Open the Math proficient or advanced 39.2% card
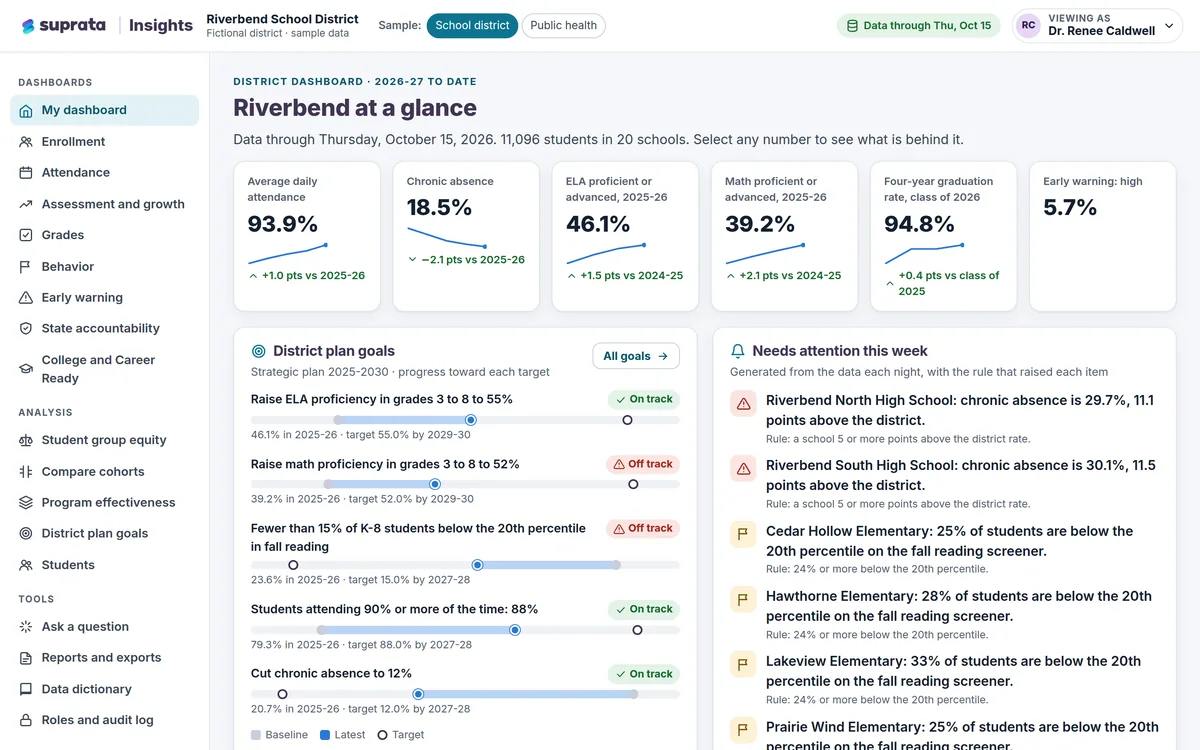This screenshot has width=1200, height=750. pyautogui.click(x=784, y=236)
